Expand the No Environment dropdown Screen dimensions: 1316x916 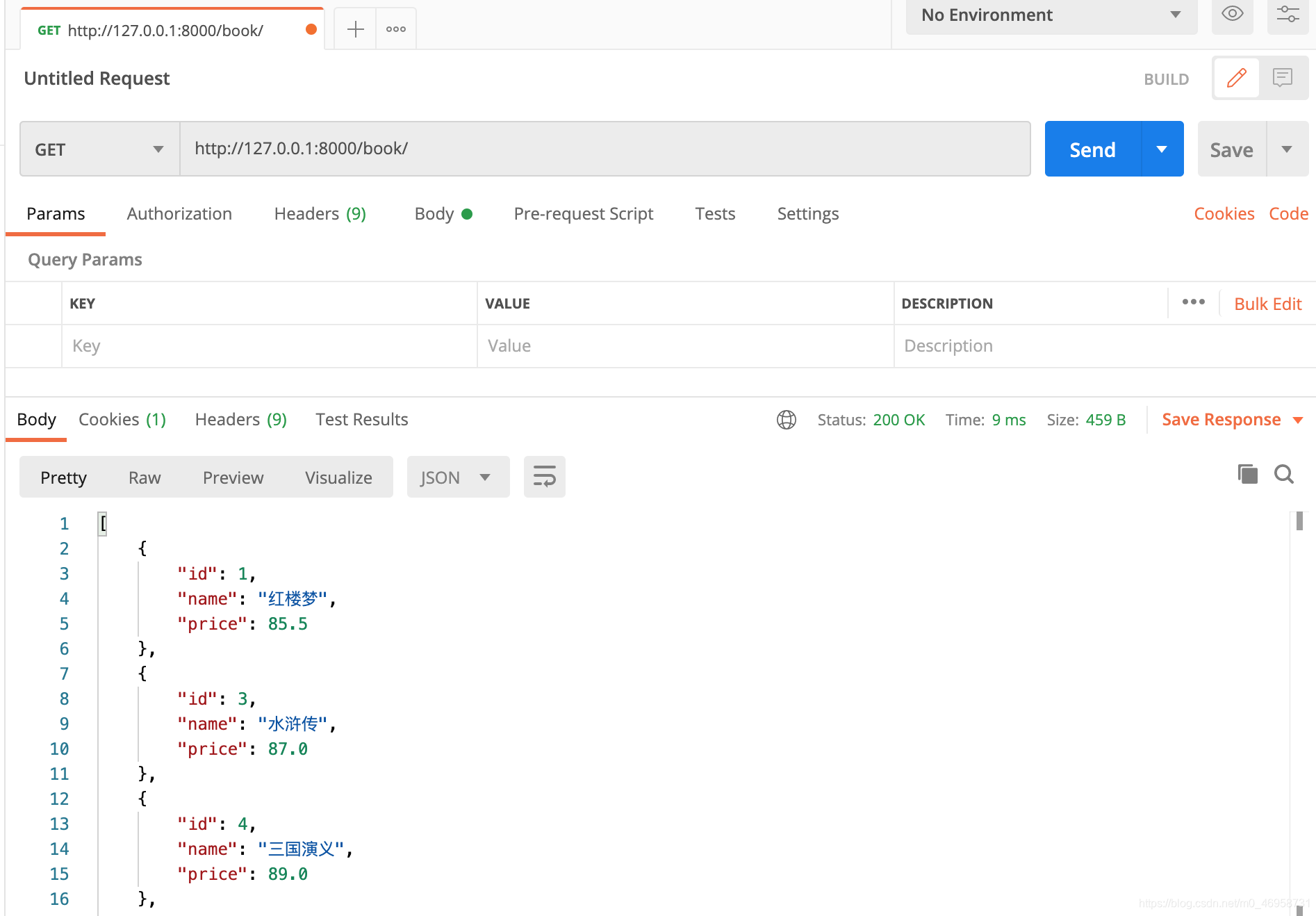point(1051,15)
